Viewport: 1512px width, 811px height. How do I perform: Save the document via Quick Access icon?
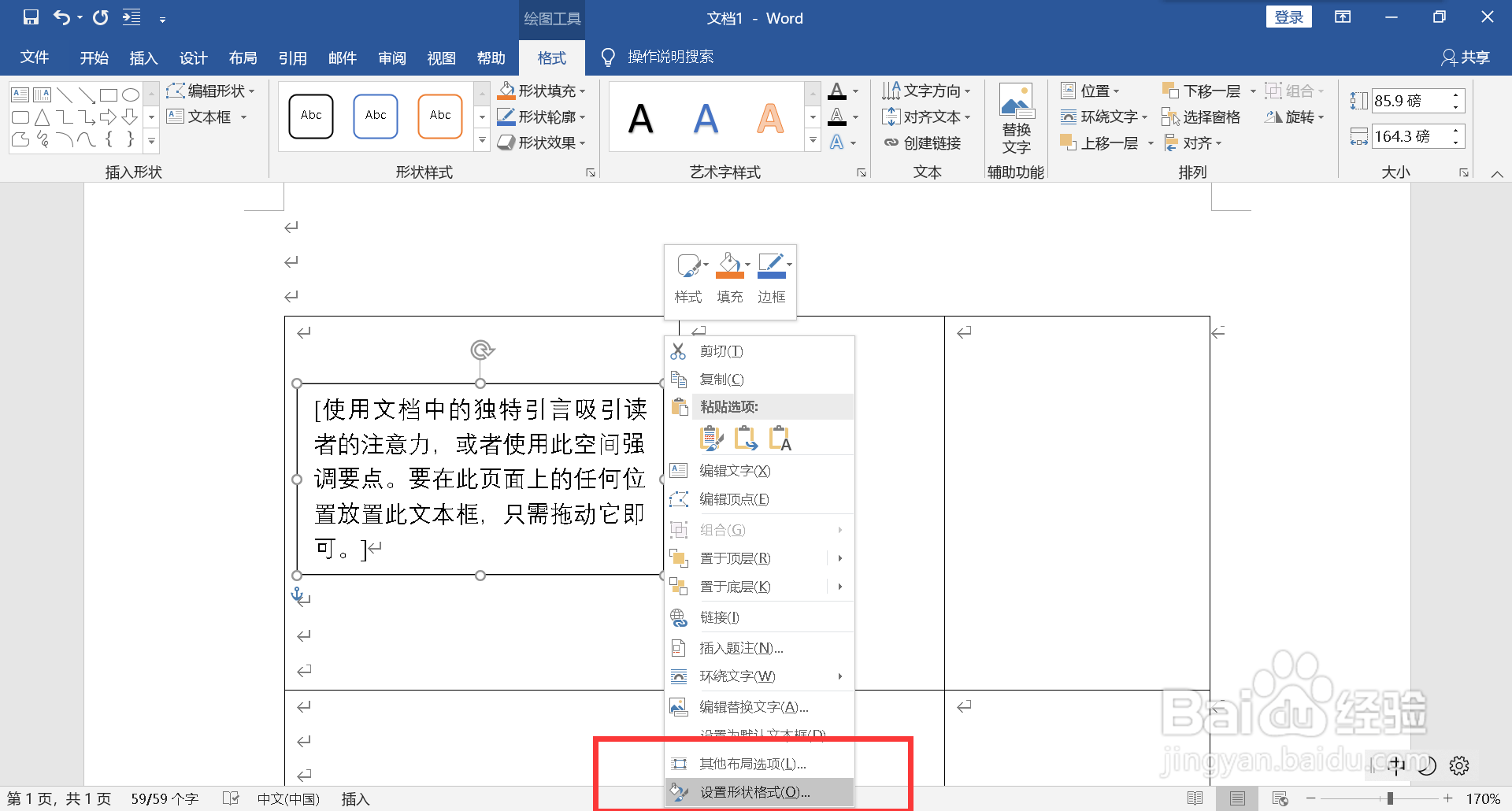29,17
